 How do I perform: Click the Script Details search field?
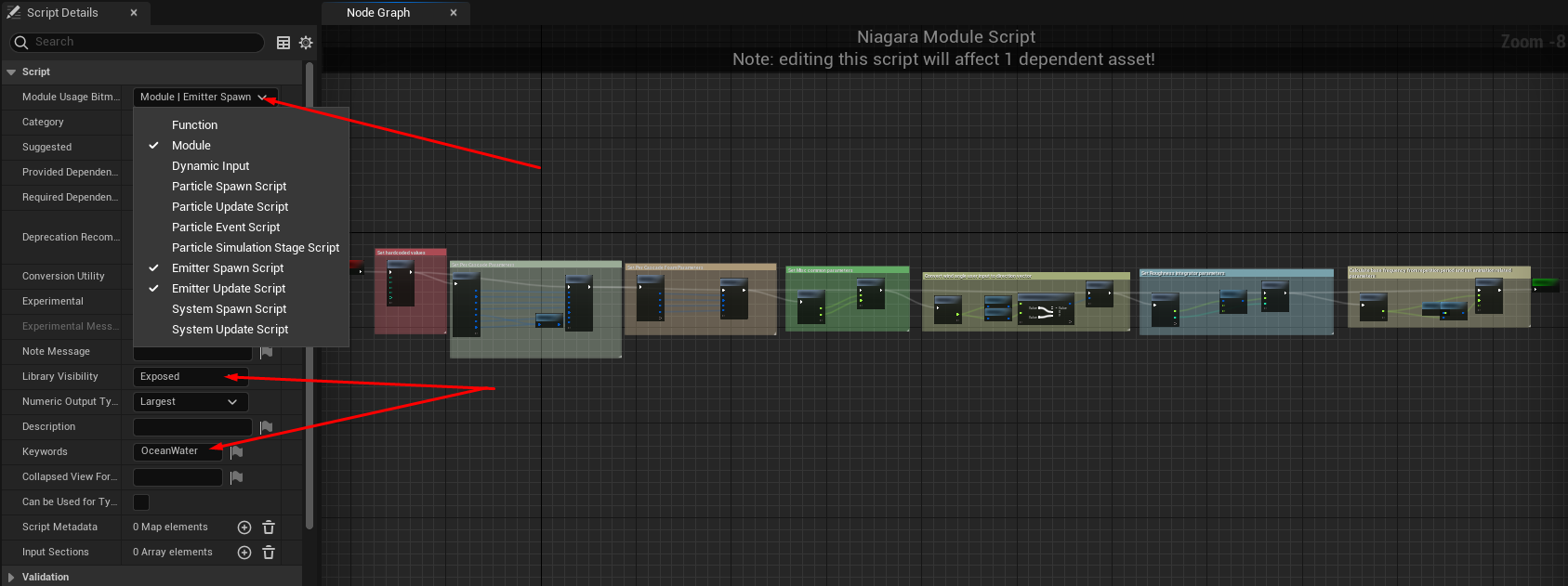point(144,43)
